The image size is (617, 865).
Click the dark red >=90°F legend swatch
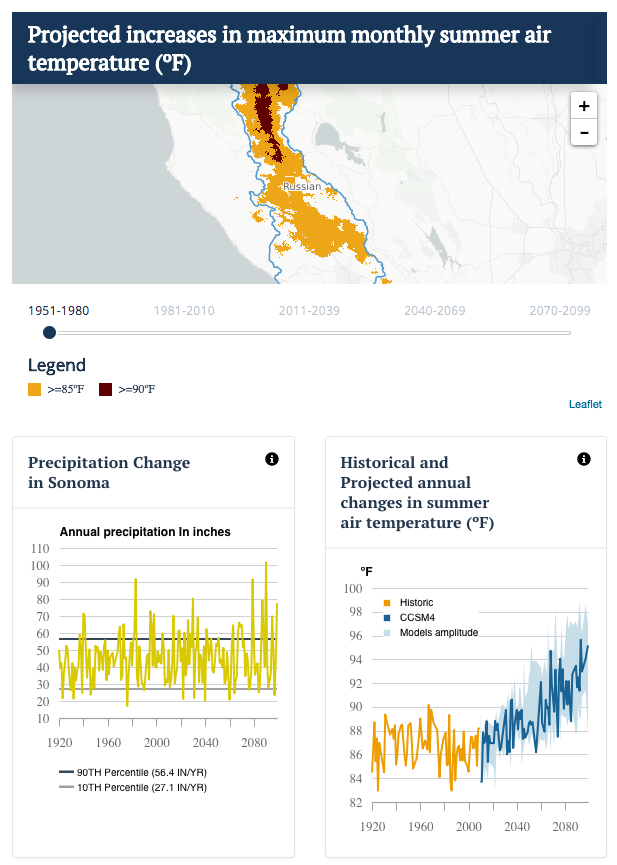click(x=105, y=389)
